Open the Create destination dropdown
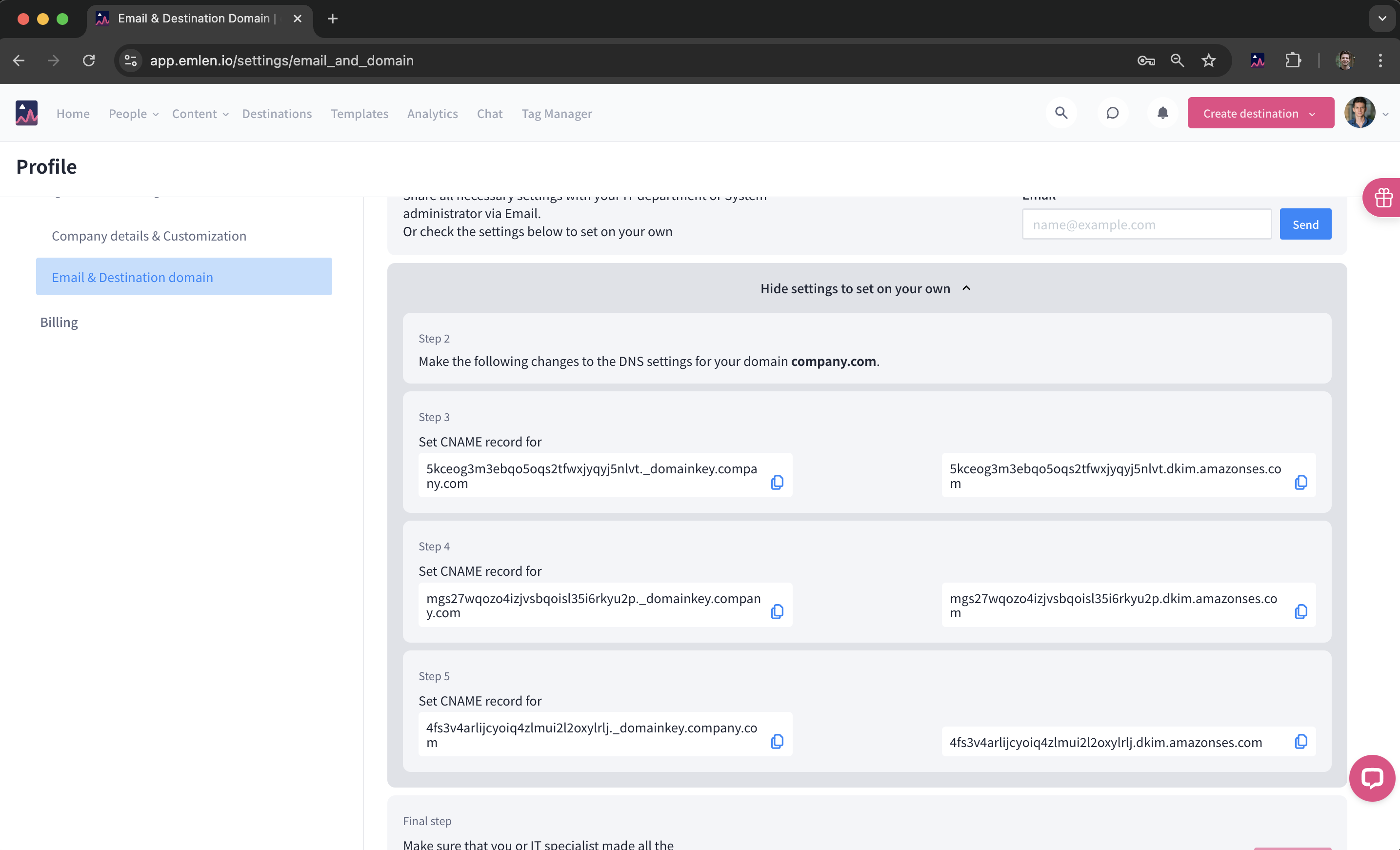 (x=1260, y=113)
